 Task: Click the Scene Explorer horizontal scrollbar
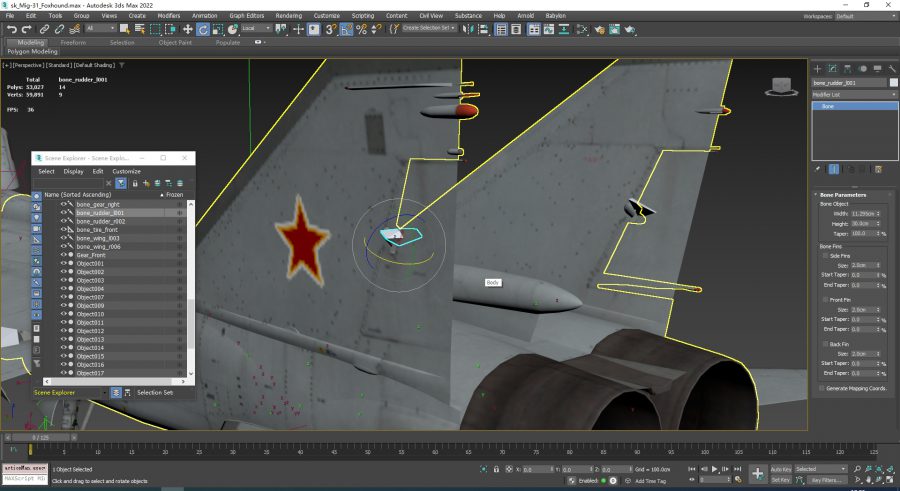pyautogui.click(x=114, y=381)
